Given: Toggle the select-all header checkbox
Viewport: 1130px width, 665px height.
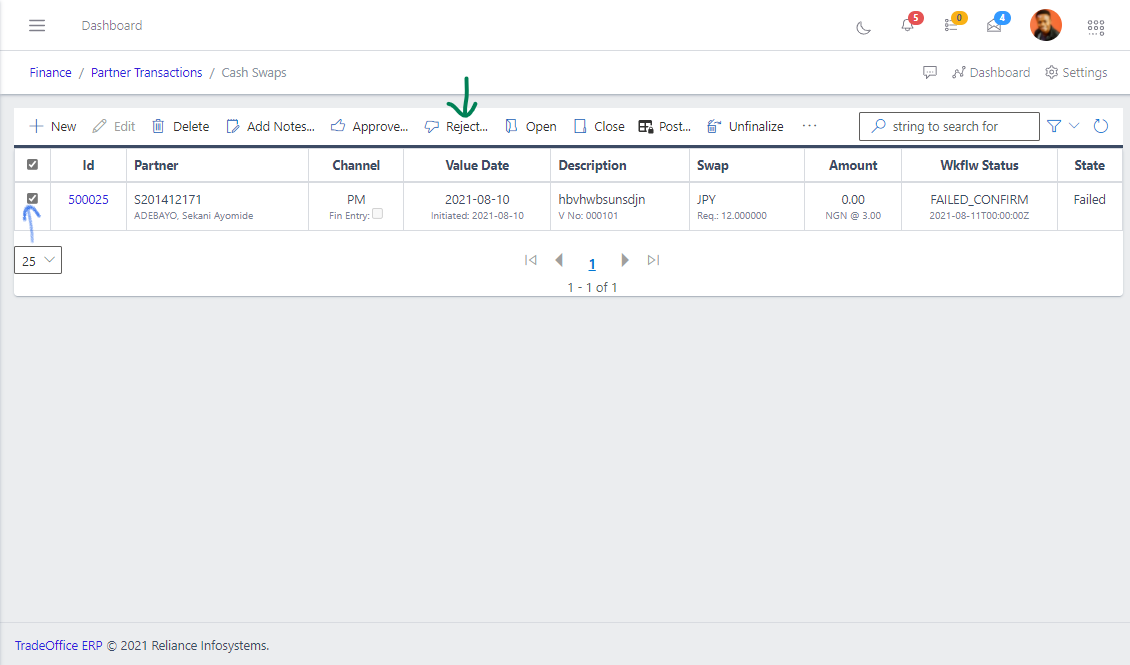Looking at the screenshot, I should pyautogui.click(x=32, y=165).
